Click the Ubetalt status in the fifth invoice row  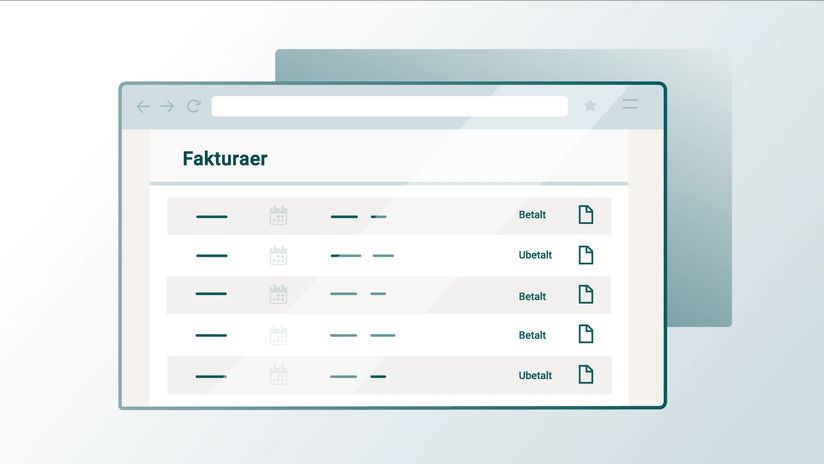535,376
